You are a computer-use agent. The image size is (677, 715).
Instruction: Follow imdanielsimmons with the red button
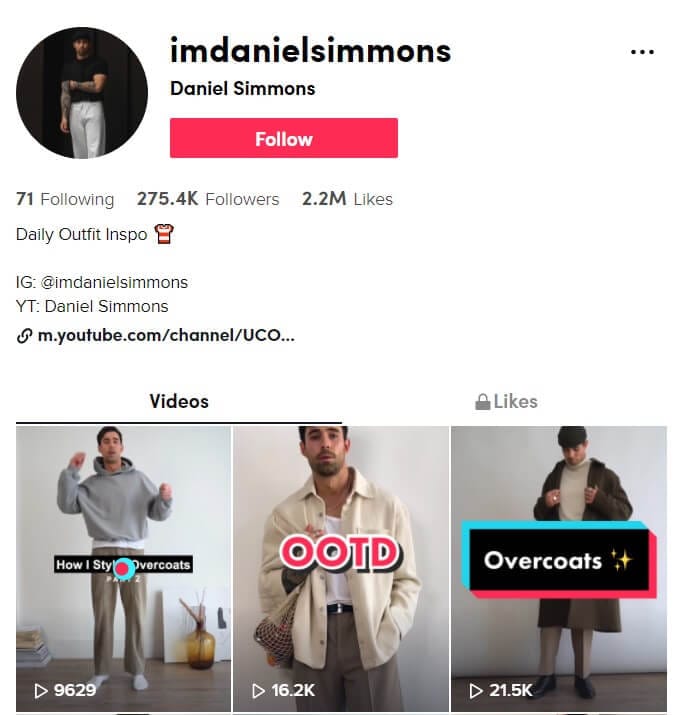click(284, 138)
